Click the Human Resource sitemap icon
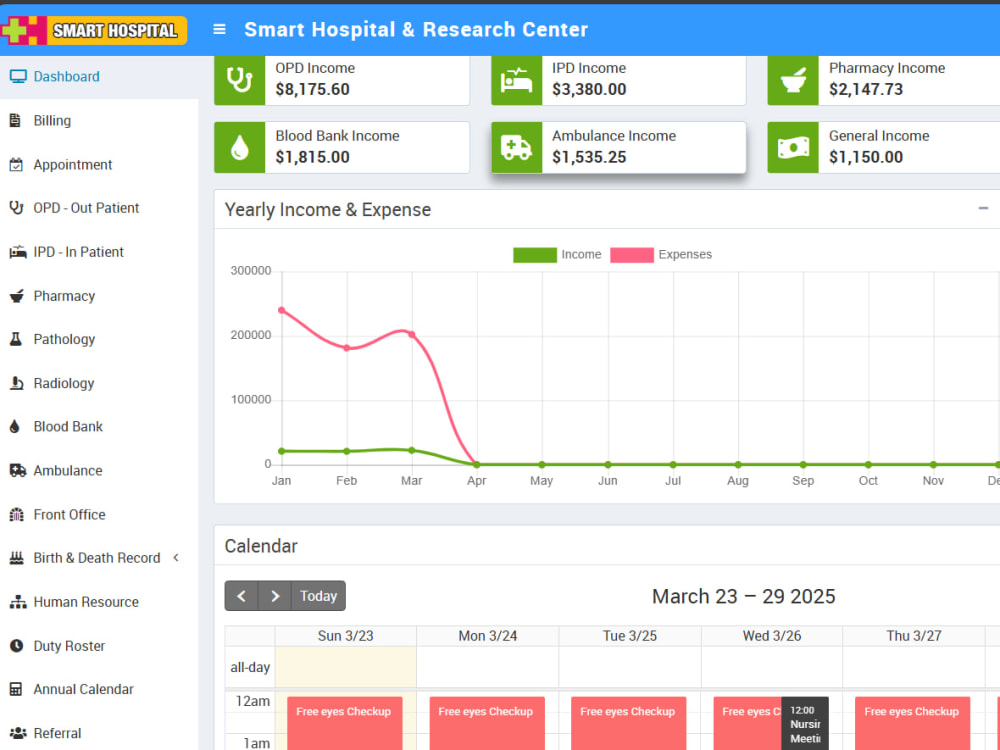This screenshot has width=1000, height=750. 18,602
